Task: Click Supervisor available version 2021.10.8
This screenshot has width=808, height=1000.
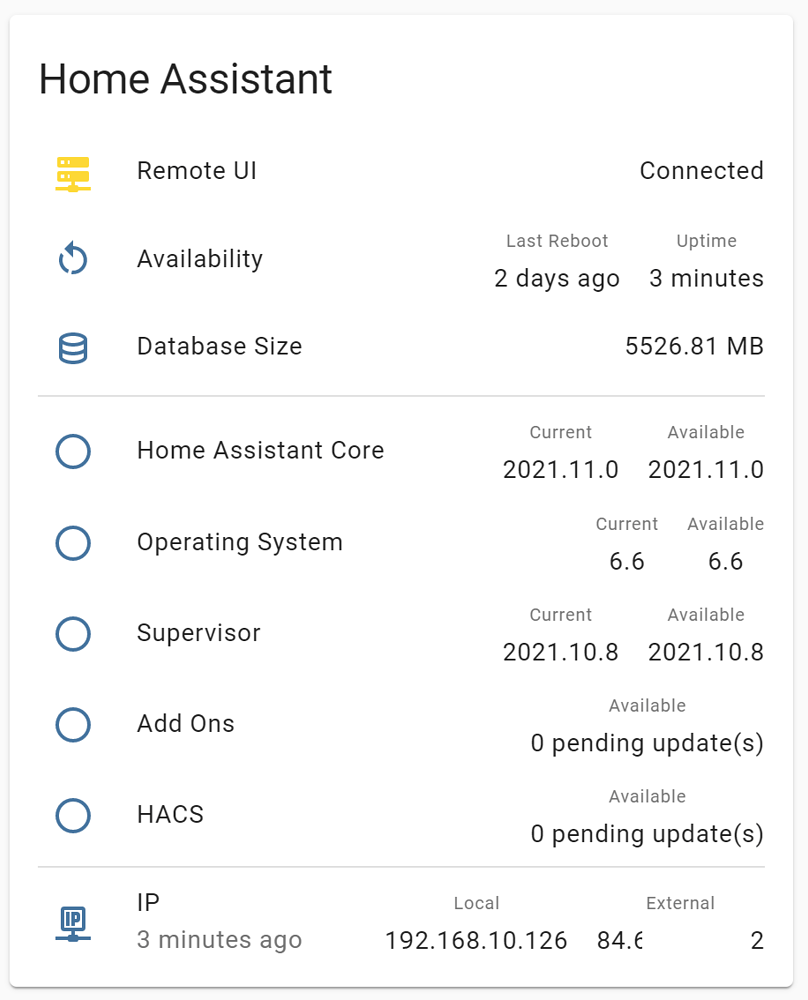Action: [x=705, y=653]
